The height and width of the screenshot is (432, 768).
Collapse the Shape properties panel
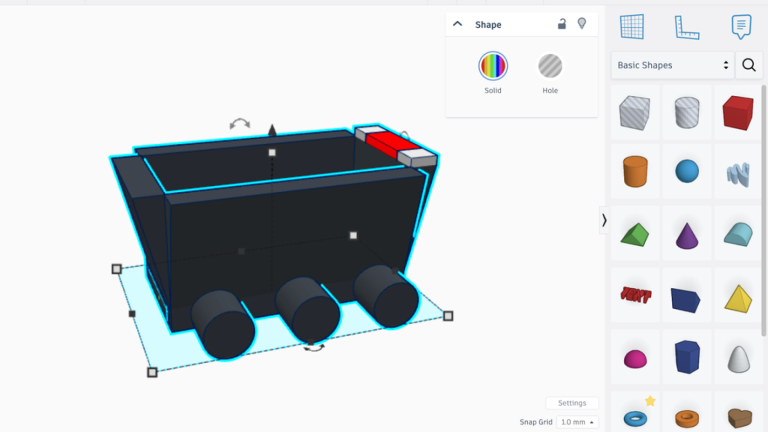(458, 24)
